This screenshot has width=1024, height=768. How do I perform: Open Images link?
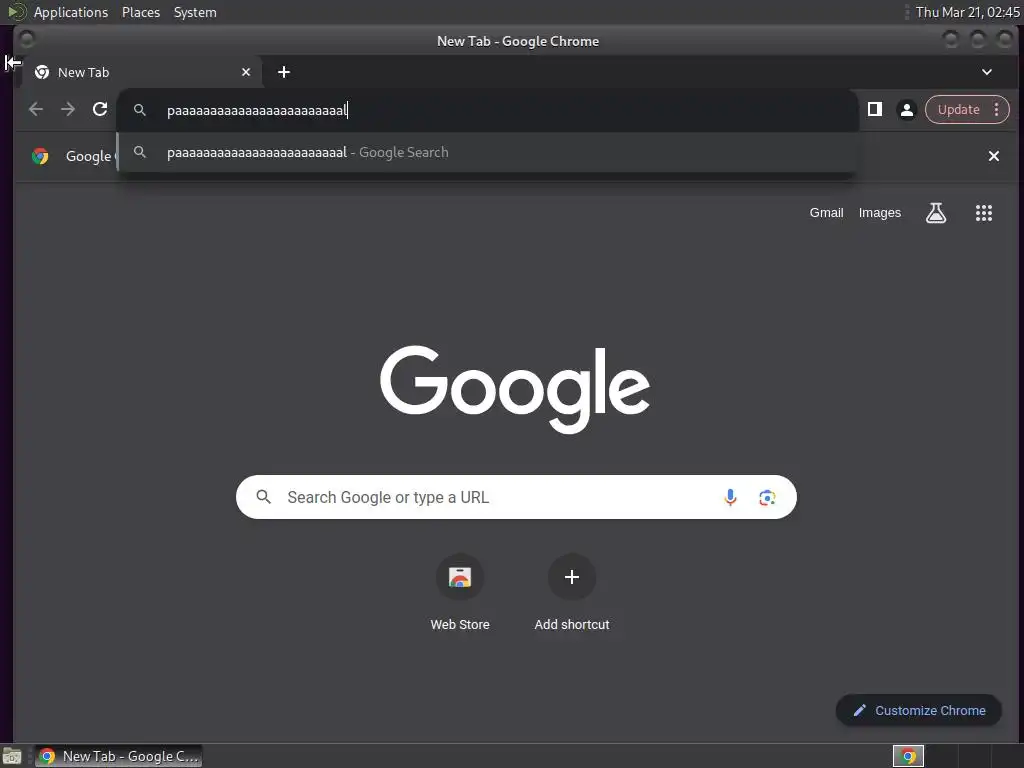[x=880, y=213]
